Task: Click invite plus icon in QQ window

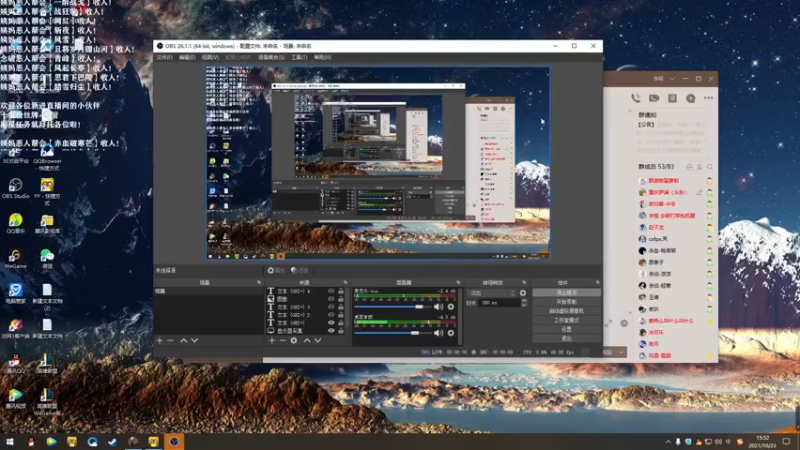Action: pos(690,98)
